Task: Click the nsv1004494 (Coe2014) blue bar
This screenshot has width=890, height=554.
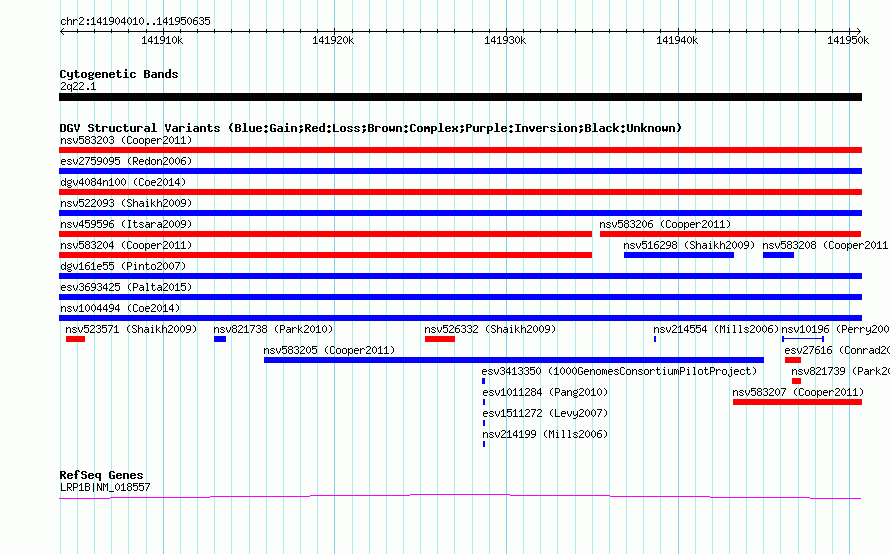Action: (x=460, y=318)
